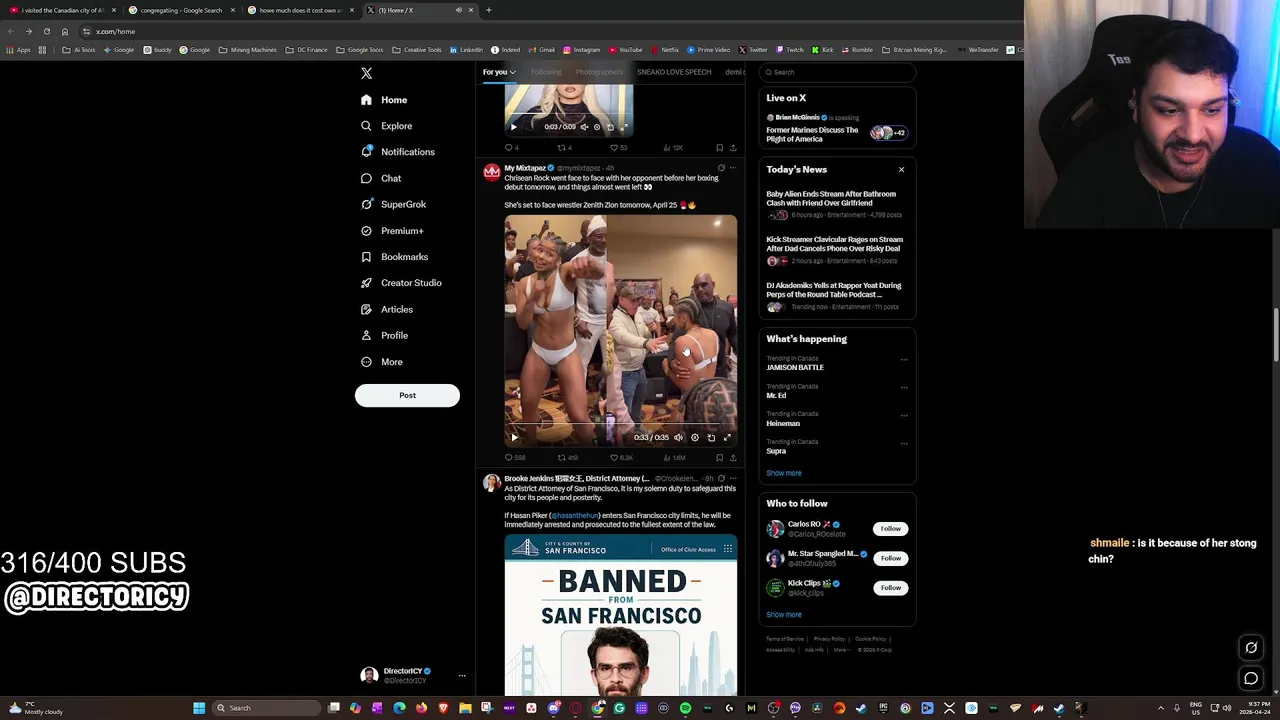Image resolution: width=1280 pixels, height=720 pixels.
Task: Open the floating messages button
Action: tap(1251, 679)
